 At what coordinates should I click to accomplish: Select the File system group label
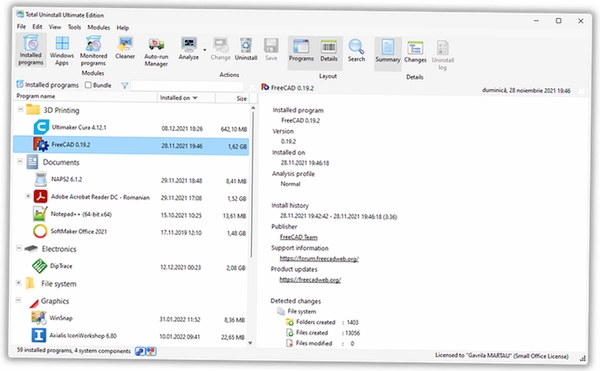[59, 284]
